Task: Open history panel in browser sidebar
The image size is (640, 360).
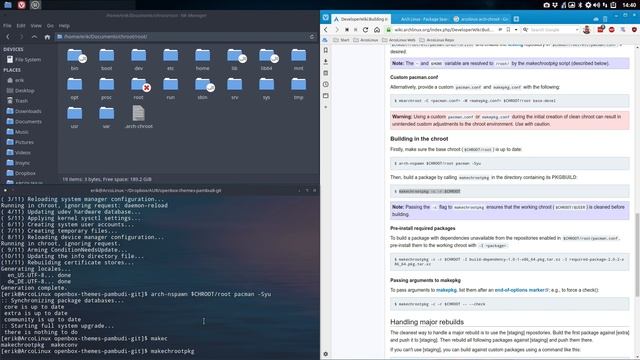Action: (326, 84)
